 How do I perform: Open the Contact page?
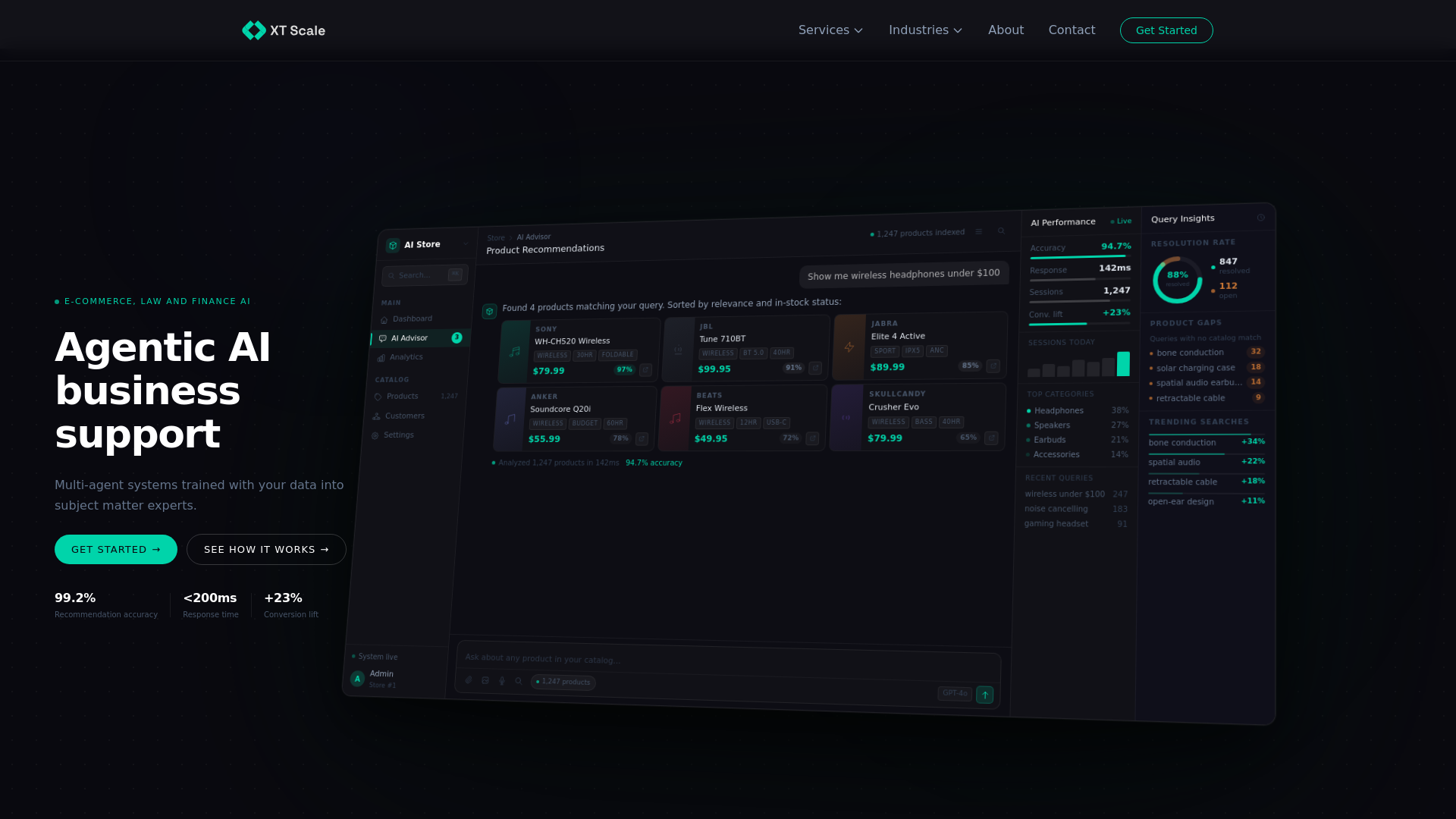[x=1072, y=30]
